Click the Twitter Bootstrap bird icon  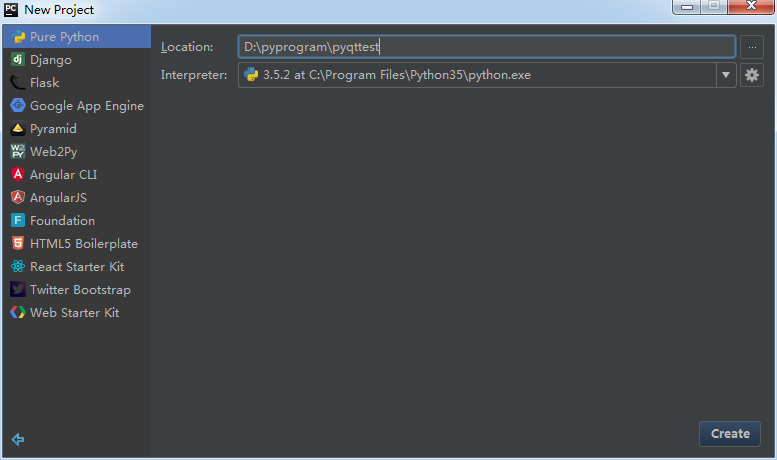coord(18,289)
